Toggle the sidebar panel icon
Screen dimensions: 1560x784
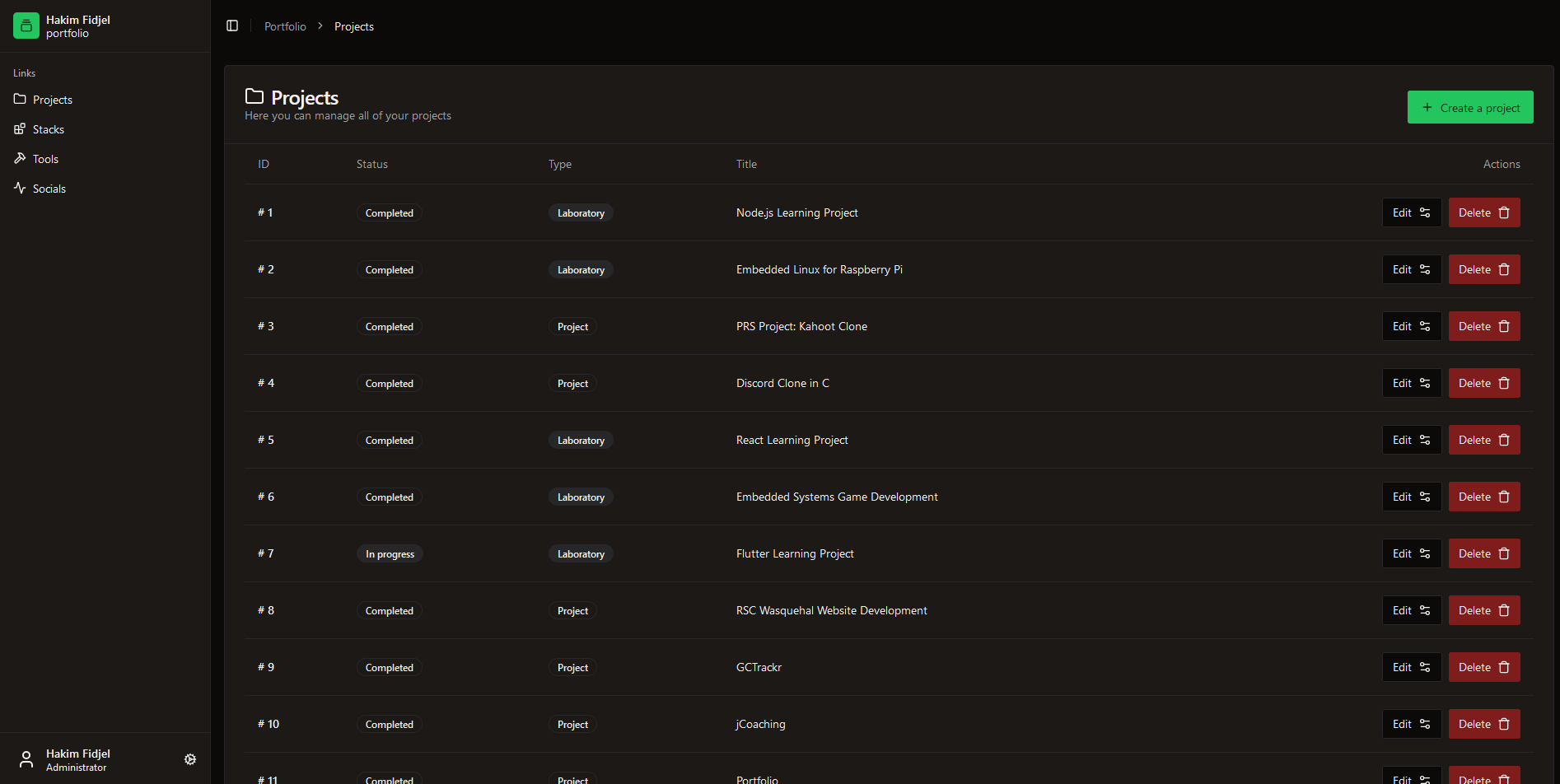coord(232,26)
